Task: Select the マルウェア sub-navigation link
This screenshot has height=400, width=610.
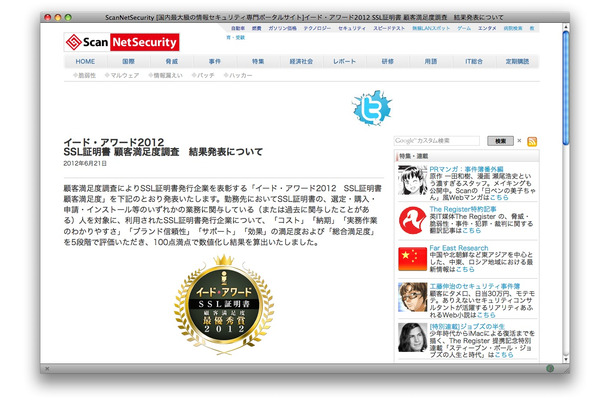Action: point(122,75)
